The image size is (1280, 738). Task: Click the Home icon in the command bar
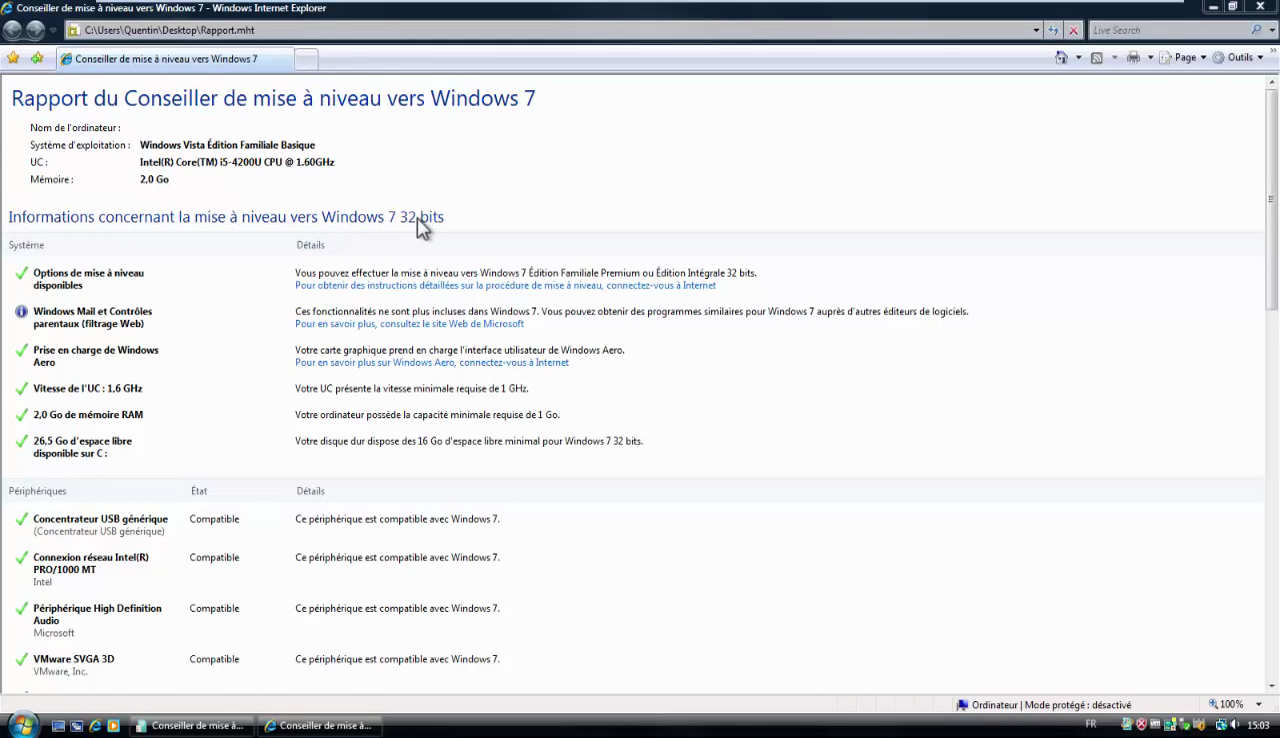click(1061, 58)
